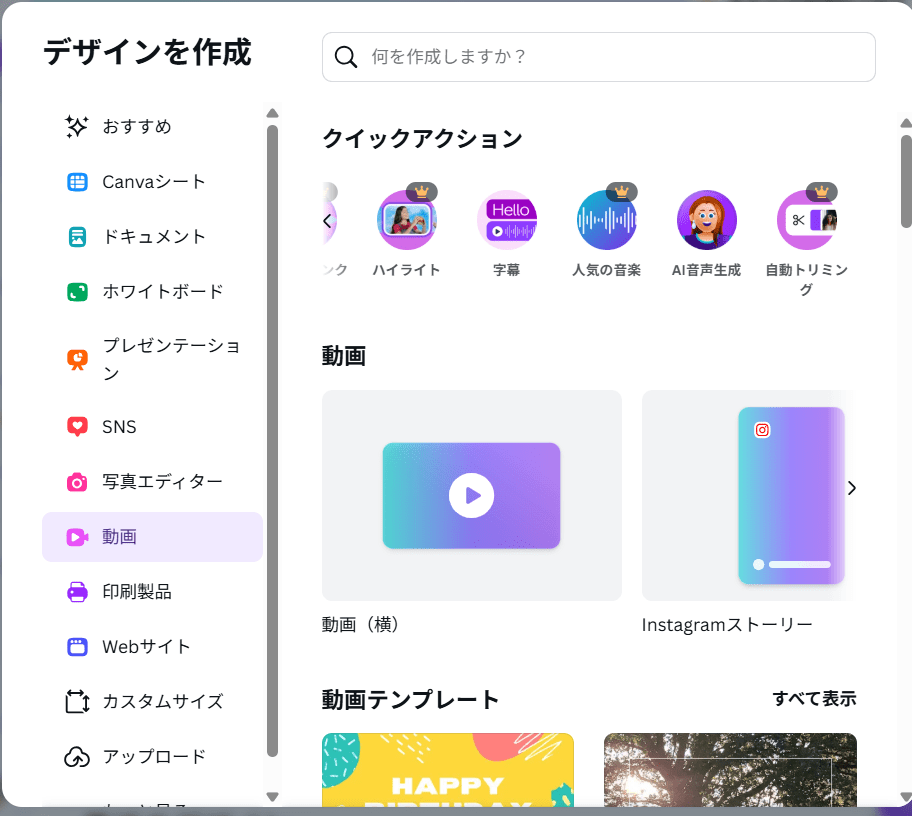912x816 pixels.
Task: Click the 自動トリミング label
Action: [807, 279]
